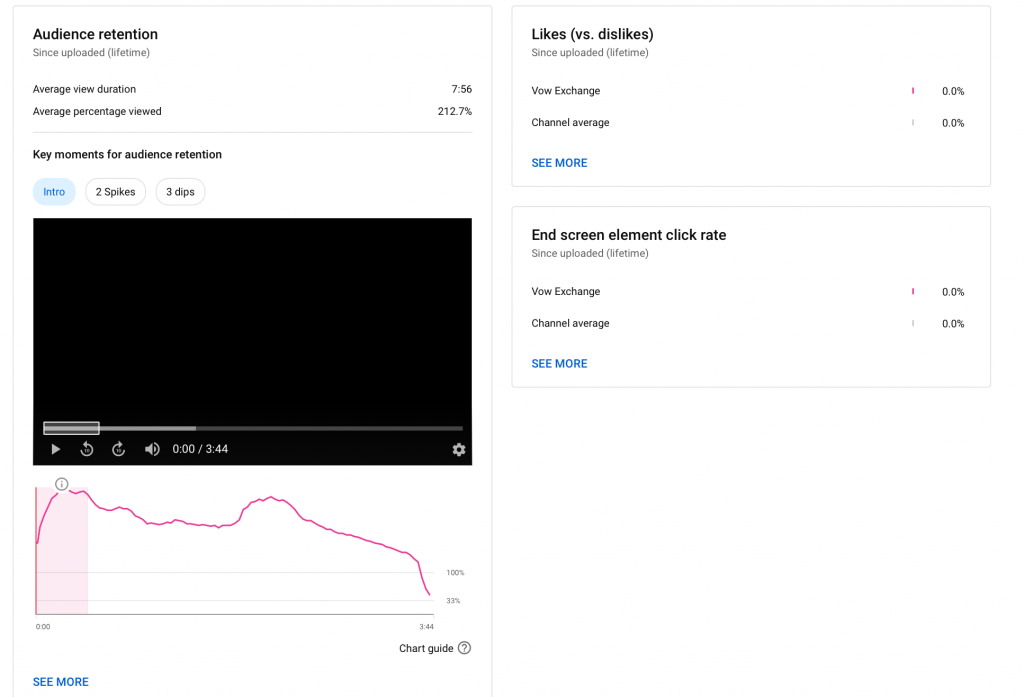Screen dimensions: 1024x697
Task: Select the skip forward 10 seconds icon
Action: pos(119,449)
